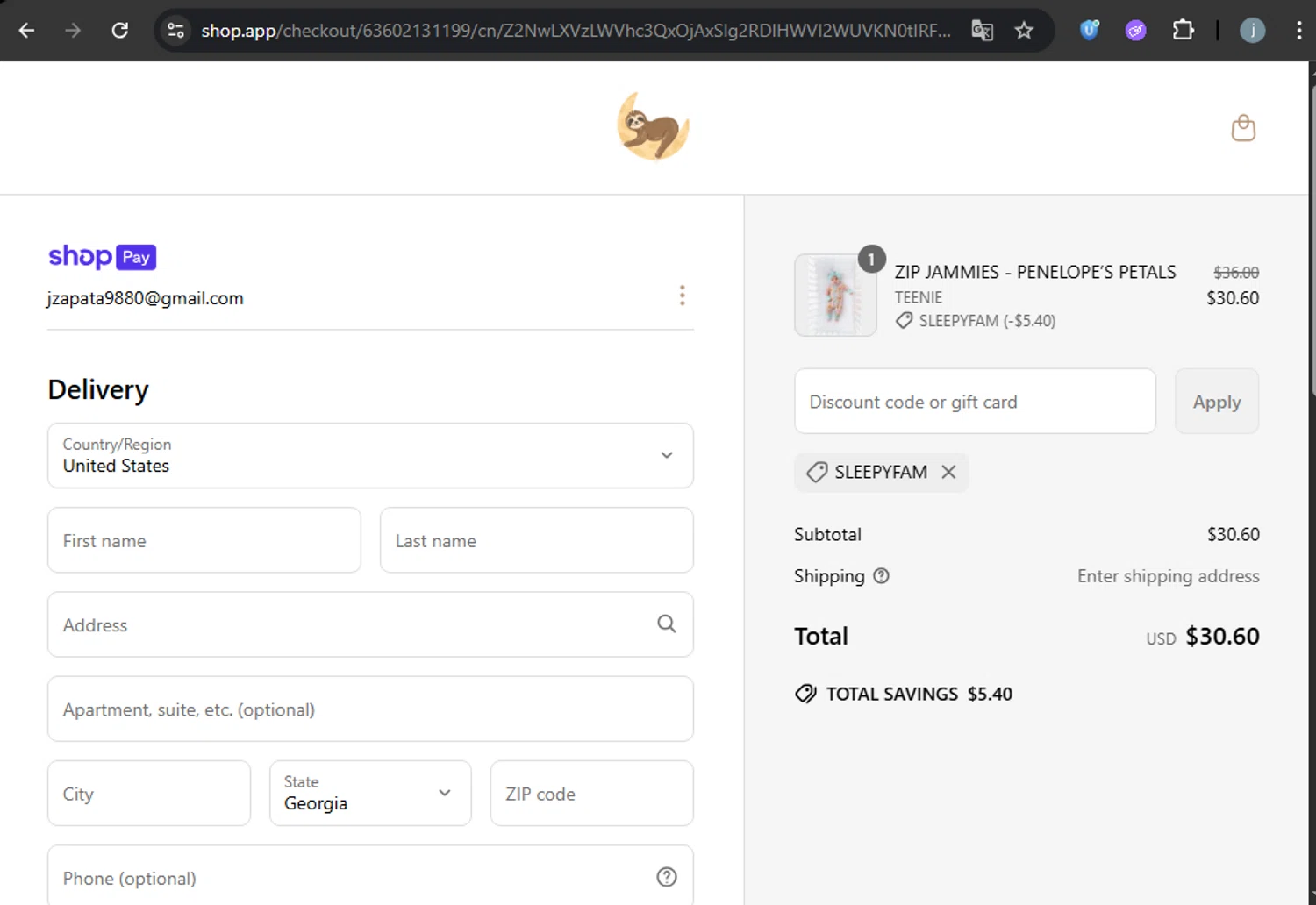
Task: Open the Chrome three-dot menu
Action: (x=1298, y=31)
